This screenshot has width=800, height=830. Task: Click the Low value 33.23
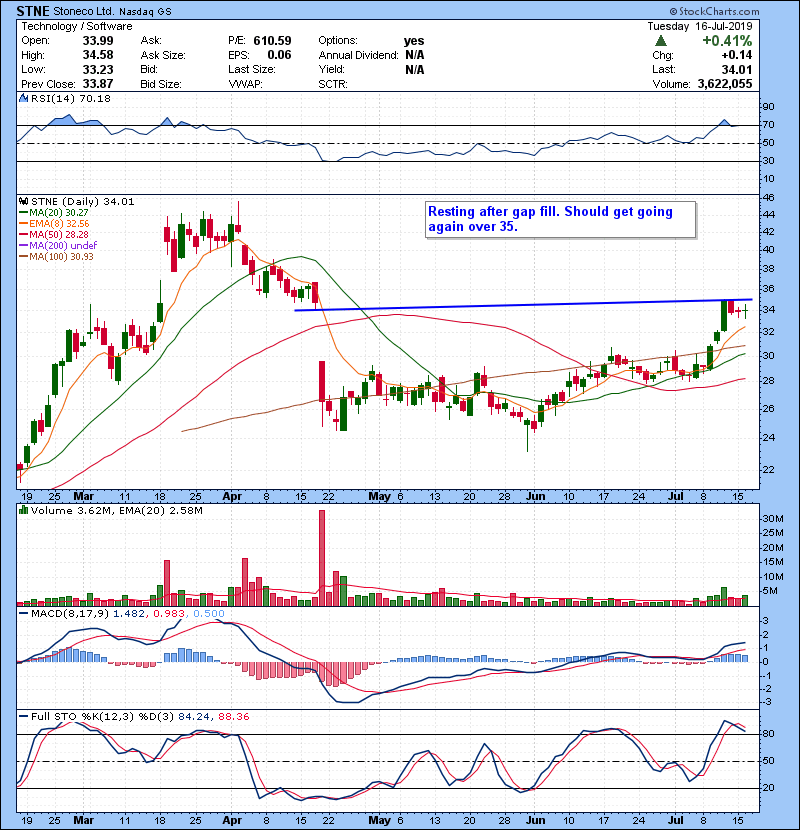click(x=98, y=69)
